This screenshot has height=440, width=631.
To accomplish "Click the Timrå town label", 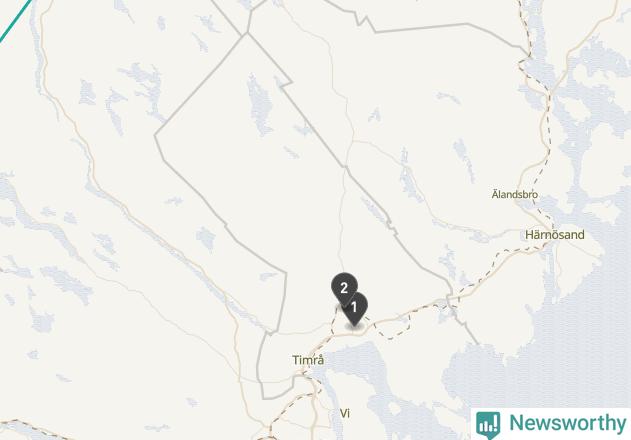I will click(x=308, y=360).
